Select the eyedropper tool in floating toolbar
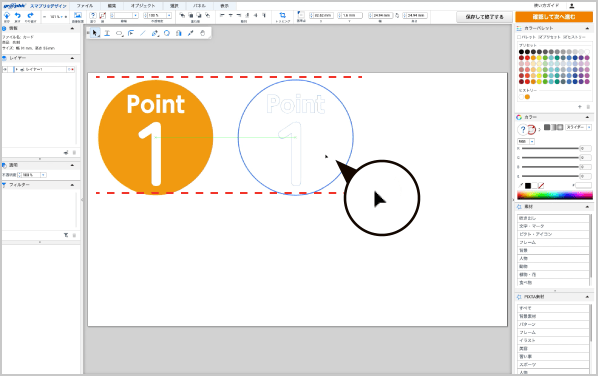Screen dimensions: 598x376 pyautogui.click(x=191, y=33)
